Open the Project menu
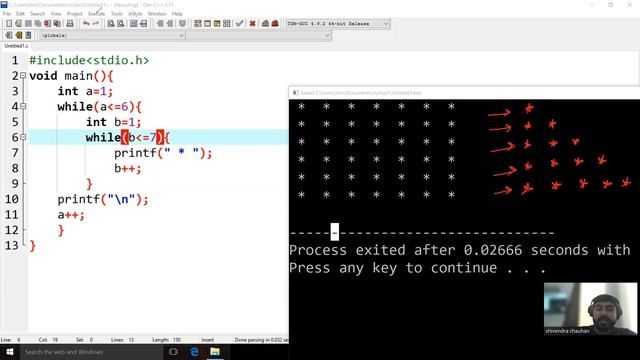The width and height of the screenshot is (640, 360). (x=75, y=13)
